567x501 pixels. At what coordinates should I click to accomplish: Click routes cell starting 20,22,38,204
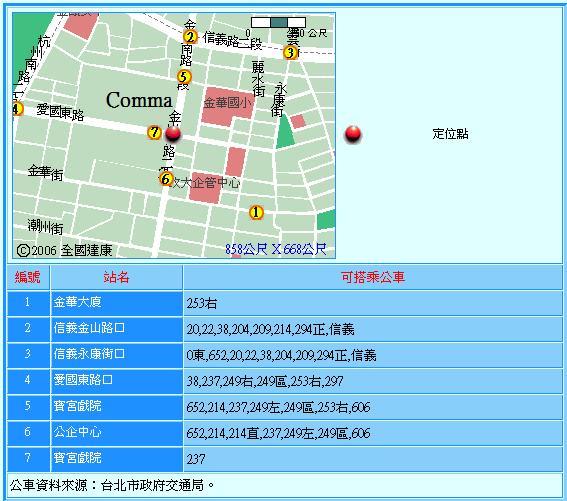click(373, 329)
